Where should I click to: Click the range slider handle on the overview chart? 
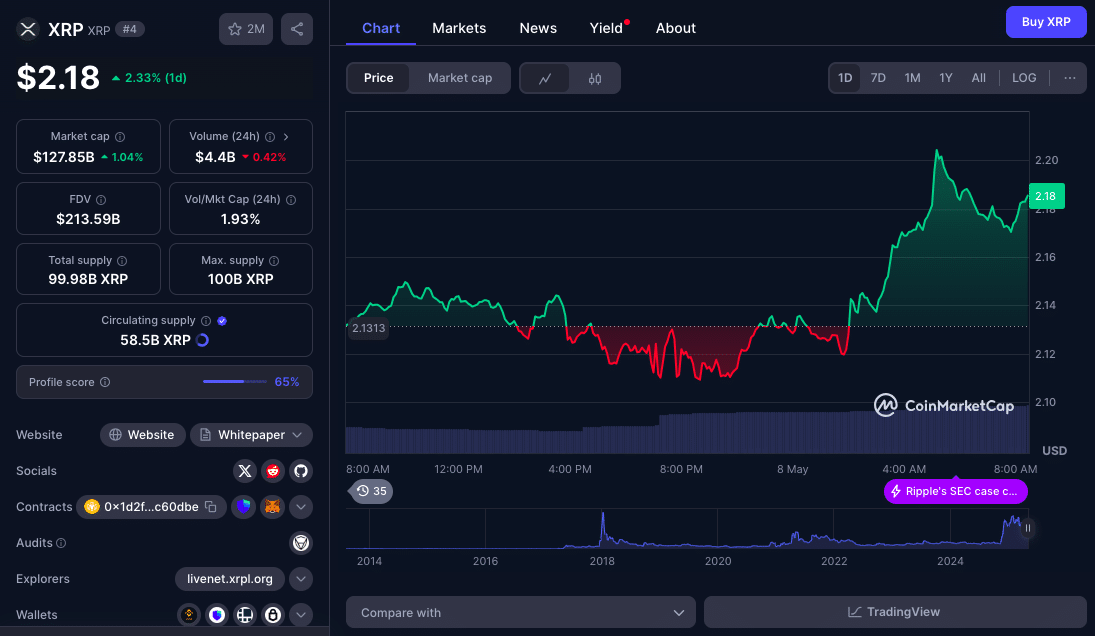tap(1027, 528)
